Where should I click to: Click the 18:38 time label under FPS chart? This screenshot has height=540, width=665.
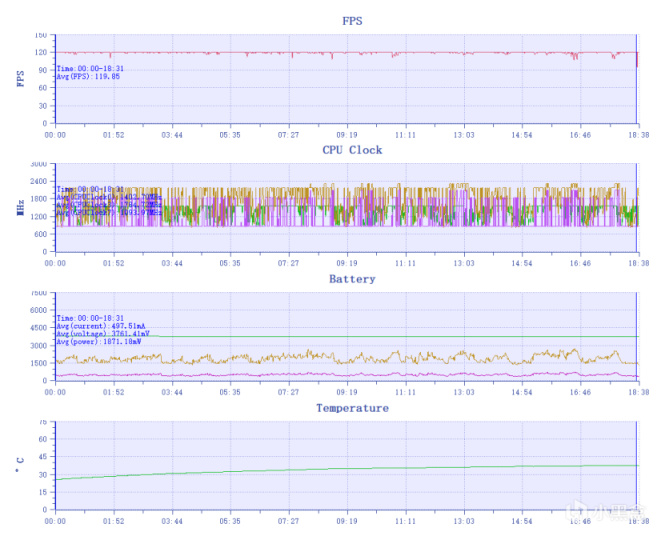pyautogui.click(x=639, y=135)
